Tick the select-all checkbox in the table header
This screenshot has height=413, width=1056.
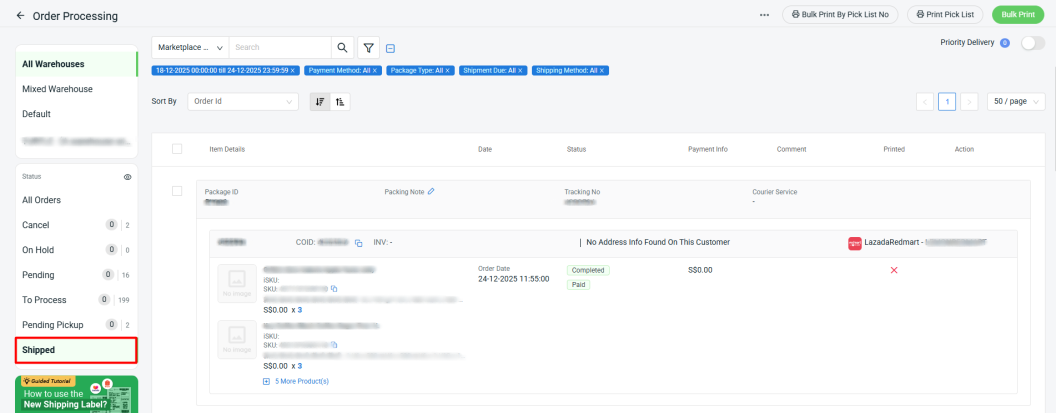point(177,149)
